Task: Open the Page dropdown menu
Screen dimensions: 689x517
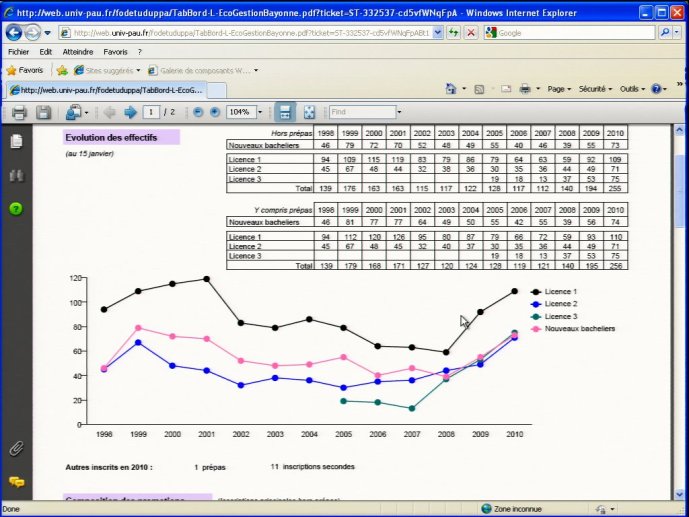Action: (559, 89)
